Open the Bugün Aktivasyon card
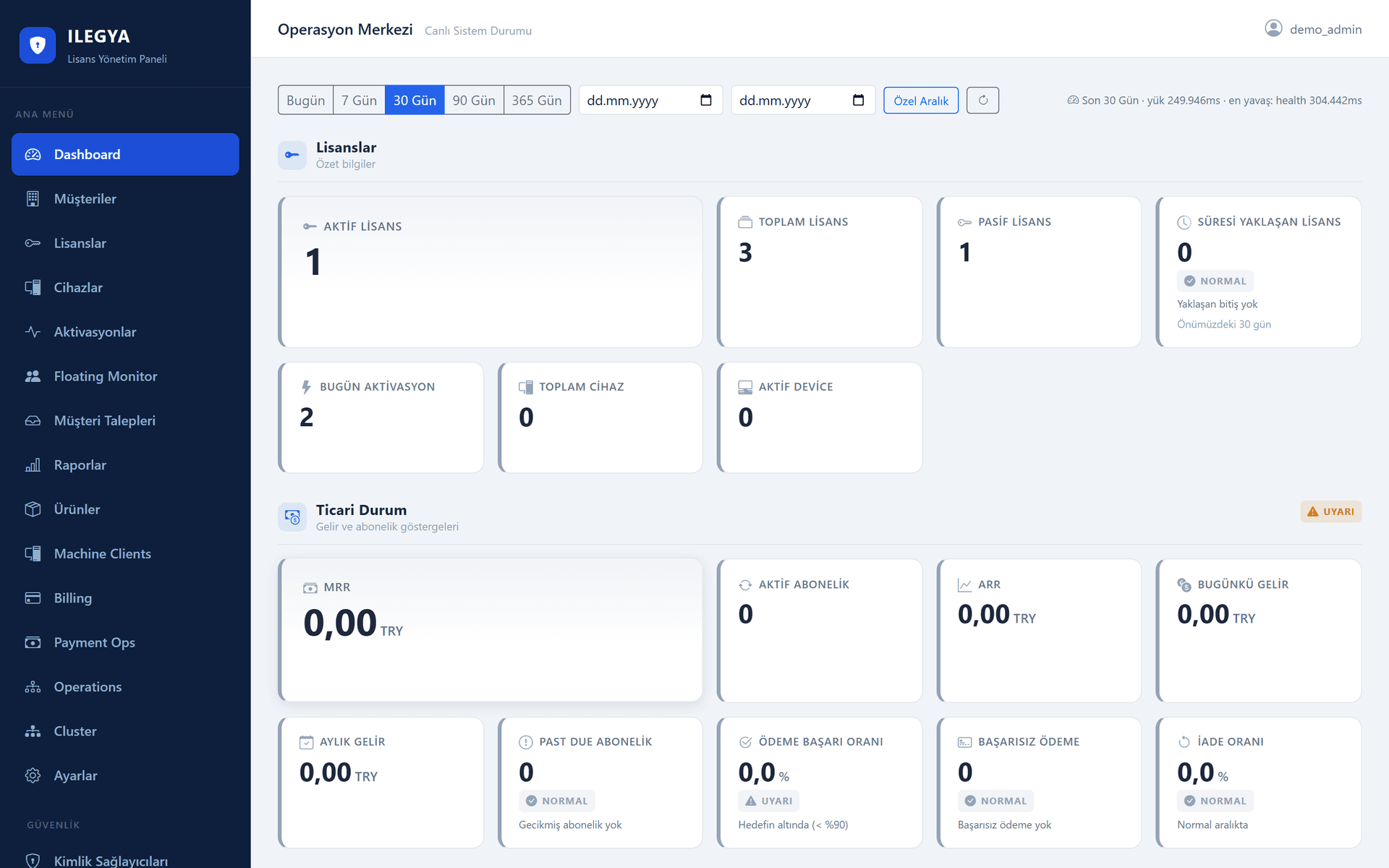 point(381,418)
